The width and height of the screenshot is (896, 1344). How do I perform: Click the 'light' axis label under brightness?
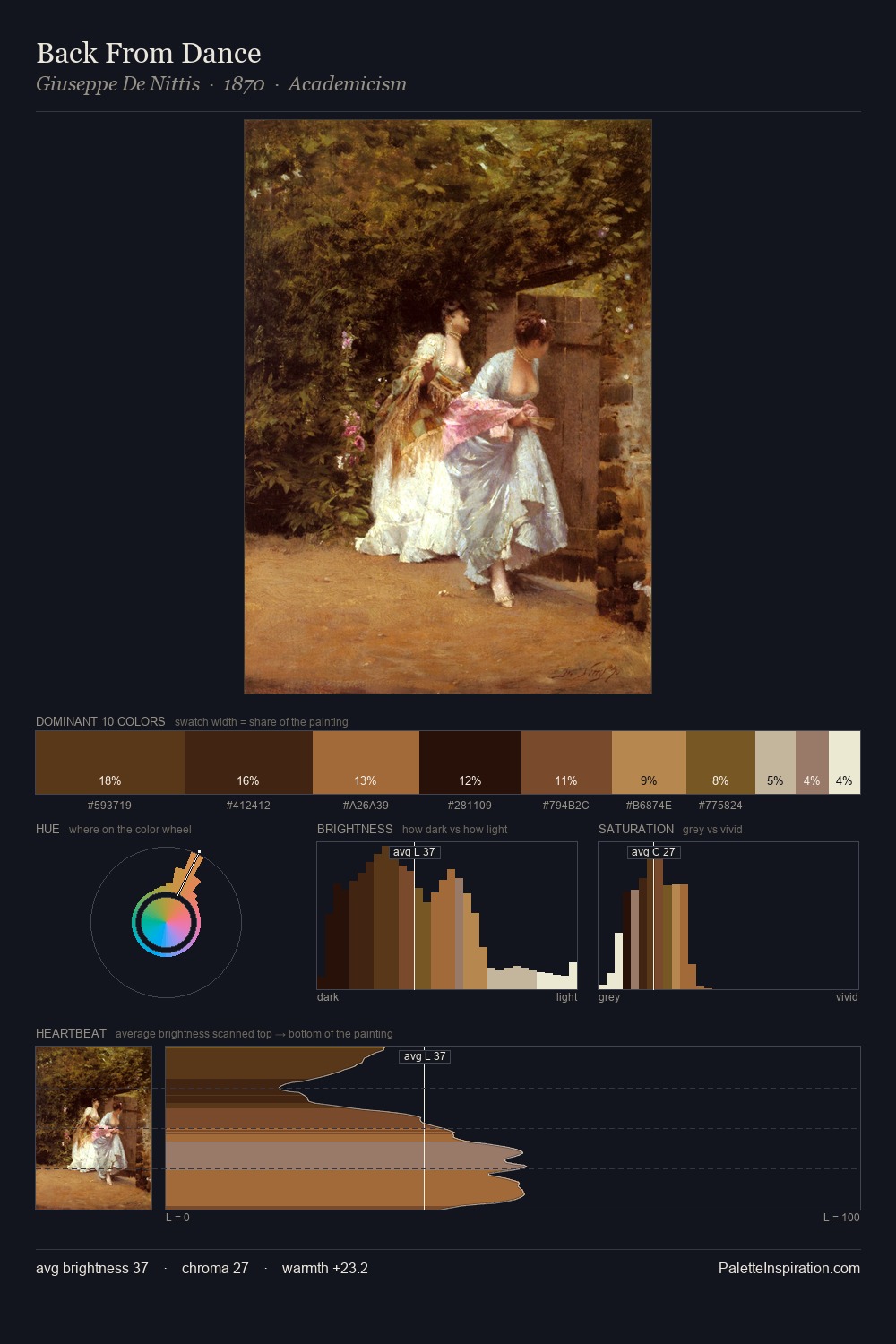[x=566, y=996]
